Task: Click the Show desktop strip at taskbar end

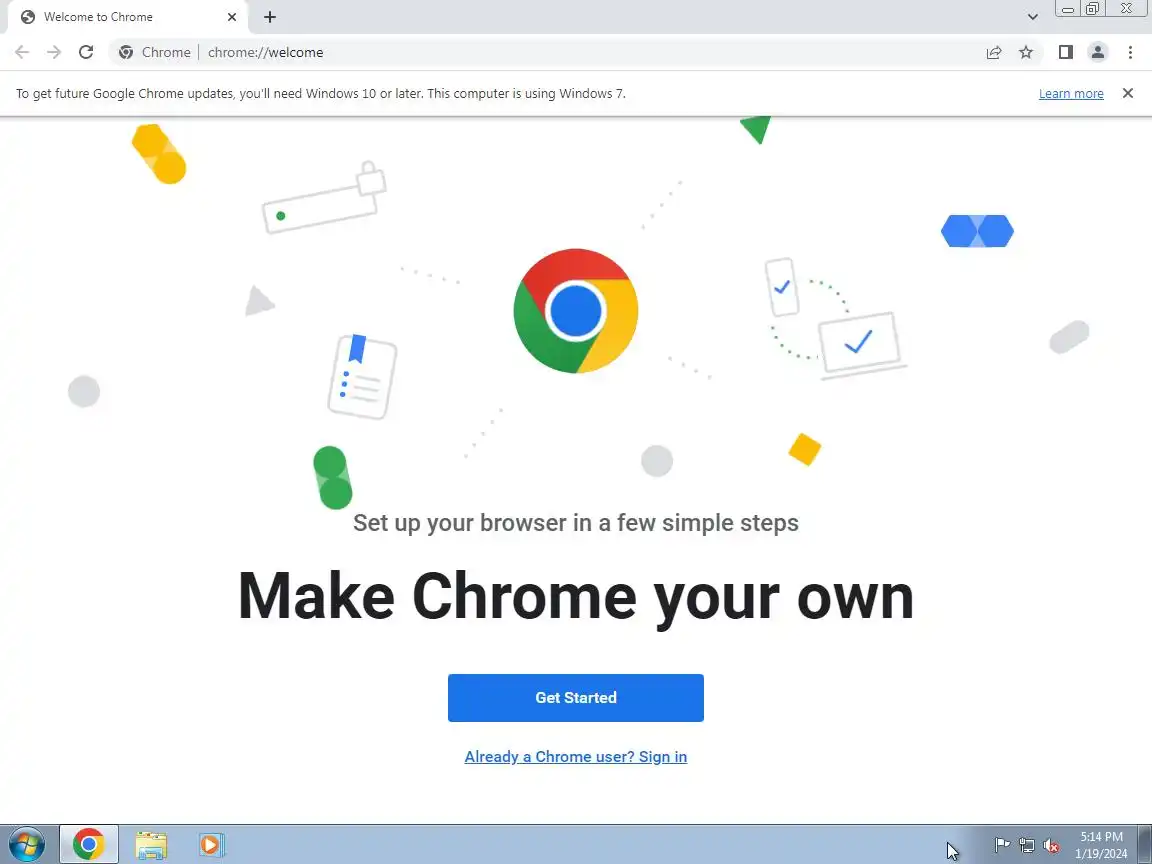Action: [1145, 845]
